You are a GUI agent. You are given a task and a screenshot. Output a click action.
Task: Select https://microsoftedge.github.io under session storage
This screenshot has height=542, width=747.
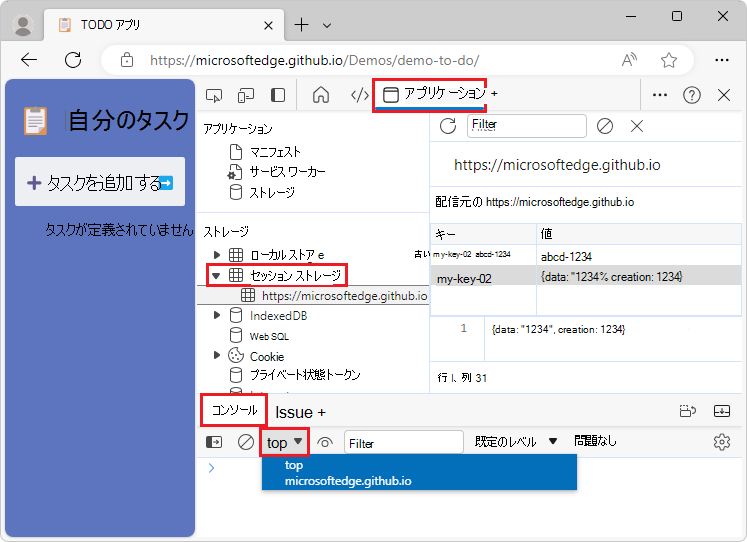[344, 295]
